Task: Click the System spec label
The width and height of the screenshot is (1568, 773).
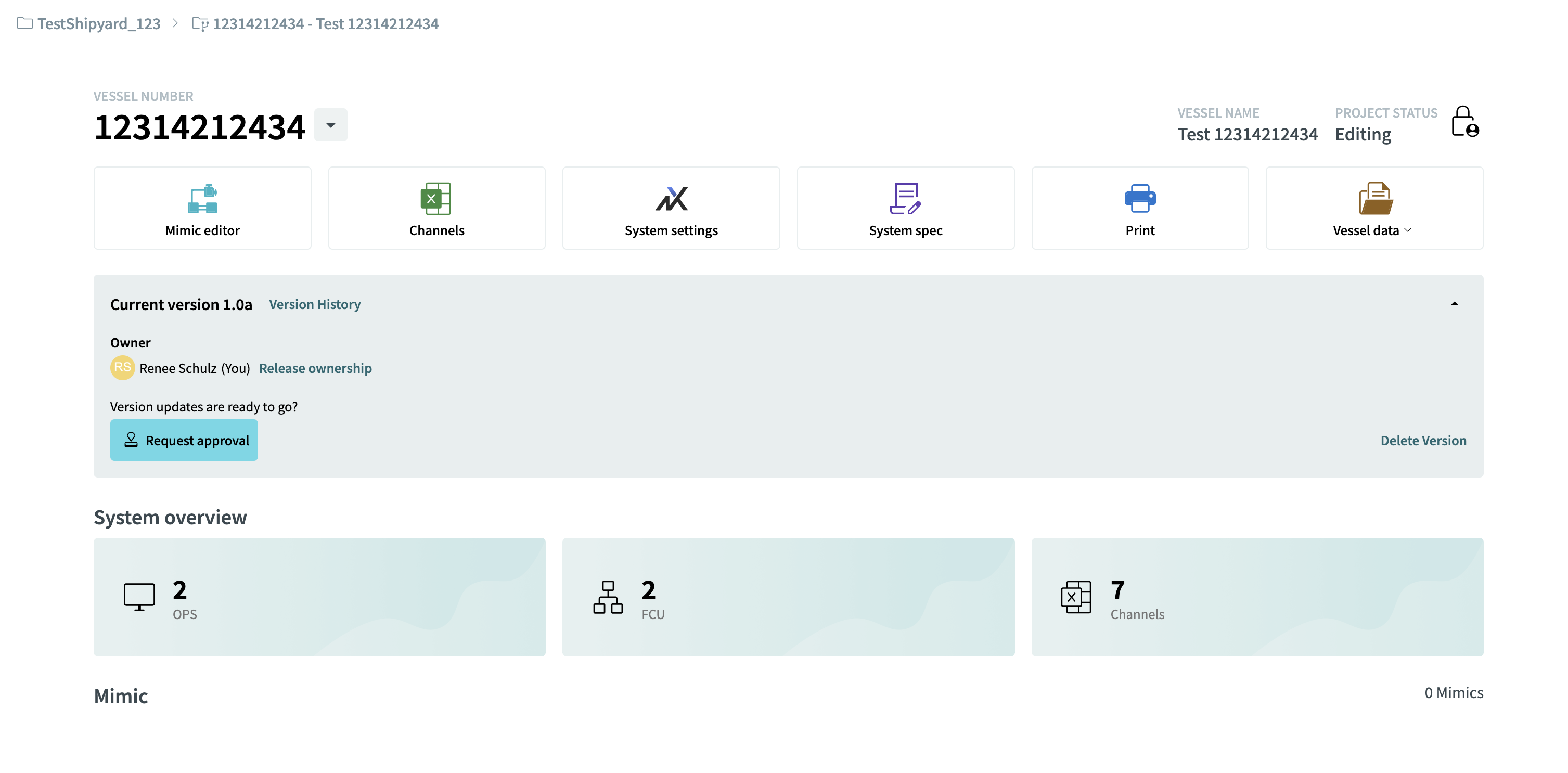Action: point(905,230)
